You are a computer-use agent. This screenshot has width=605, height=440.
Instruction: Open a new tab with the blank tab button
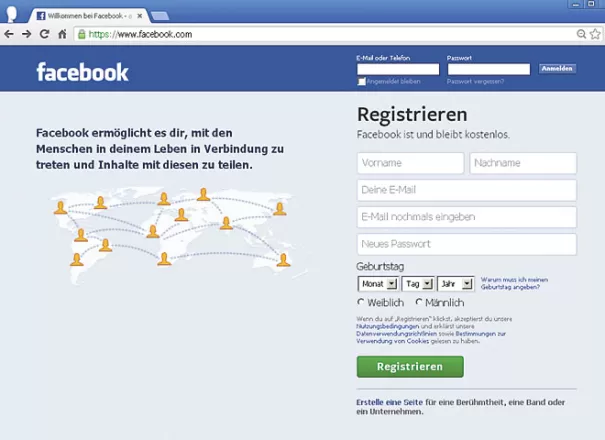[160, 16]
